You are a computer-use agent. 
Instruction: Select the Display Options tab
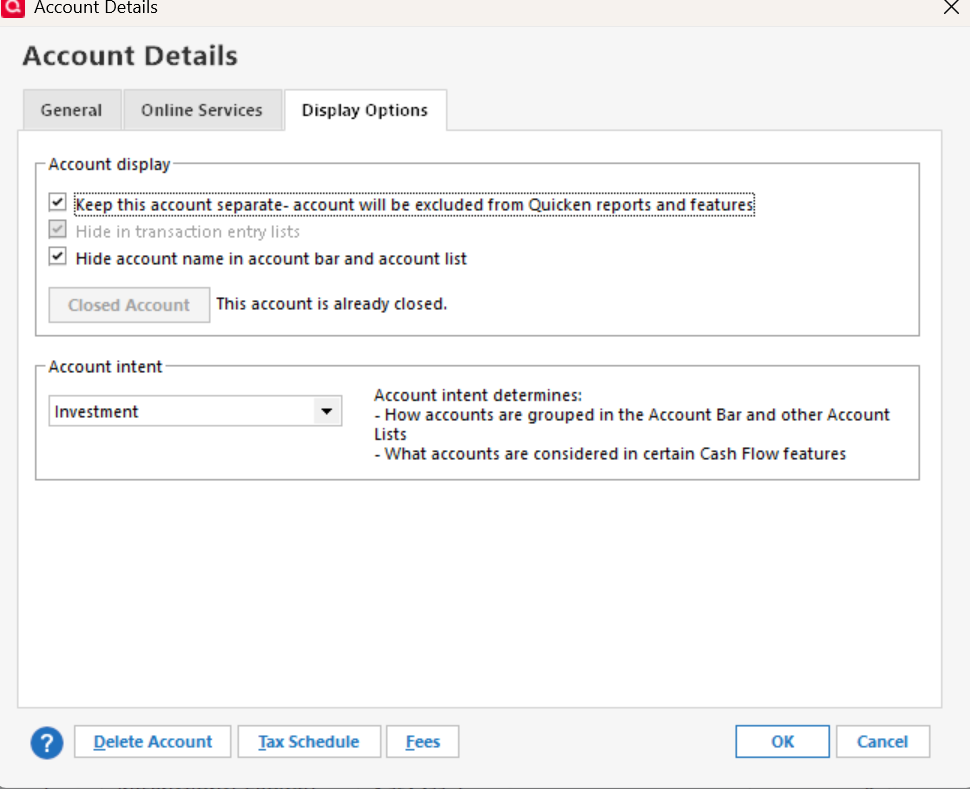[365, 110]
